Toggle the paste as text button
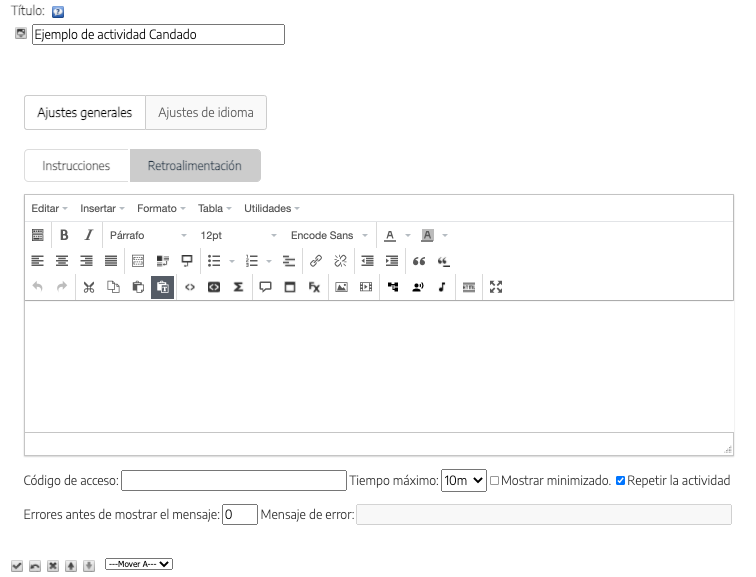Screen dimensions: 756x577 (162, 287)
